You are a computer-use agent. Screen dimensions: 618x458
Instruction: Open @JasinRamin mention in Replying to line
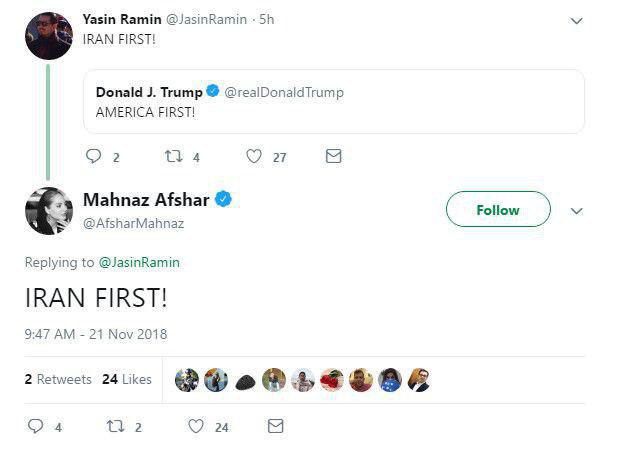(139, 262)
